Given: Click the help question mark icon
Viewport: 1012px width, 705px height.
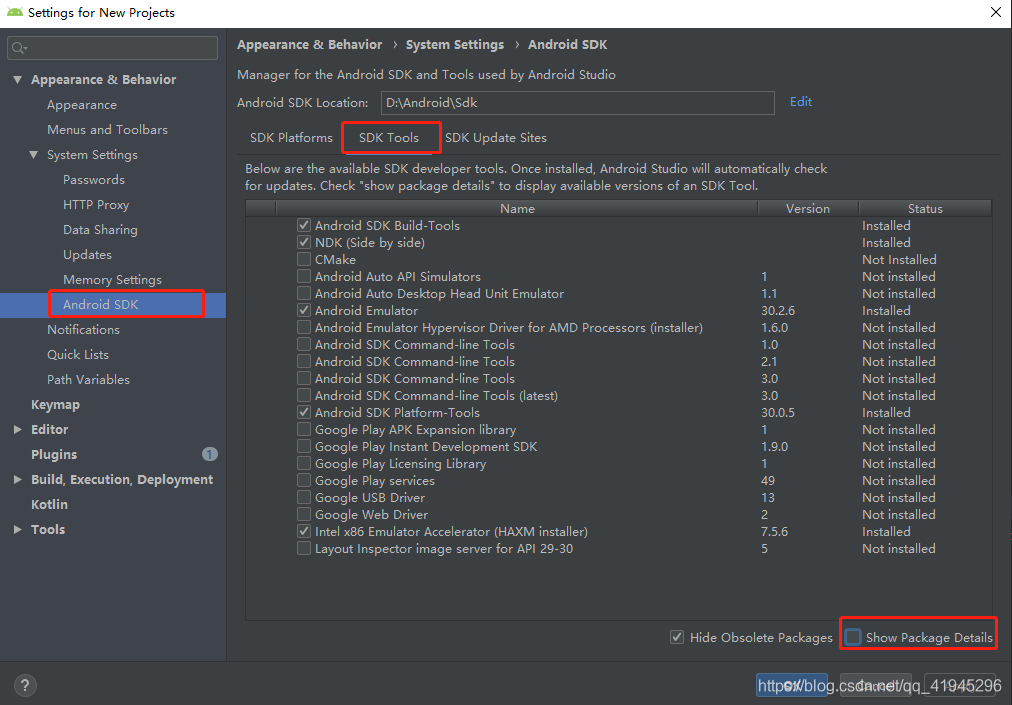Looking at the screenshot, I should 25,685.
